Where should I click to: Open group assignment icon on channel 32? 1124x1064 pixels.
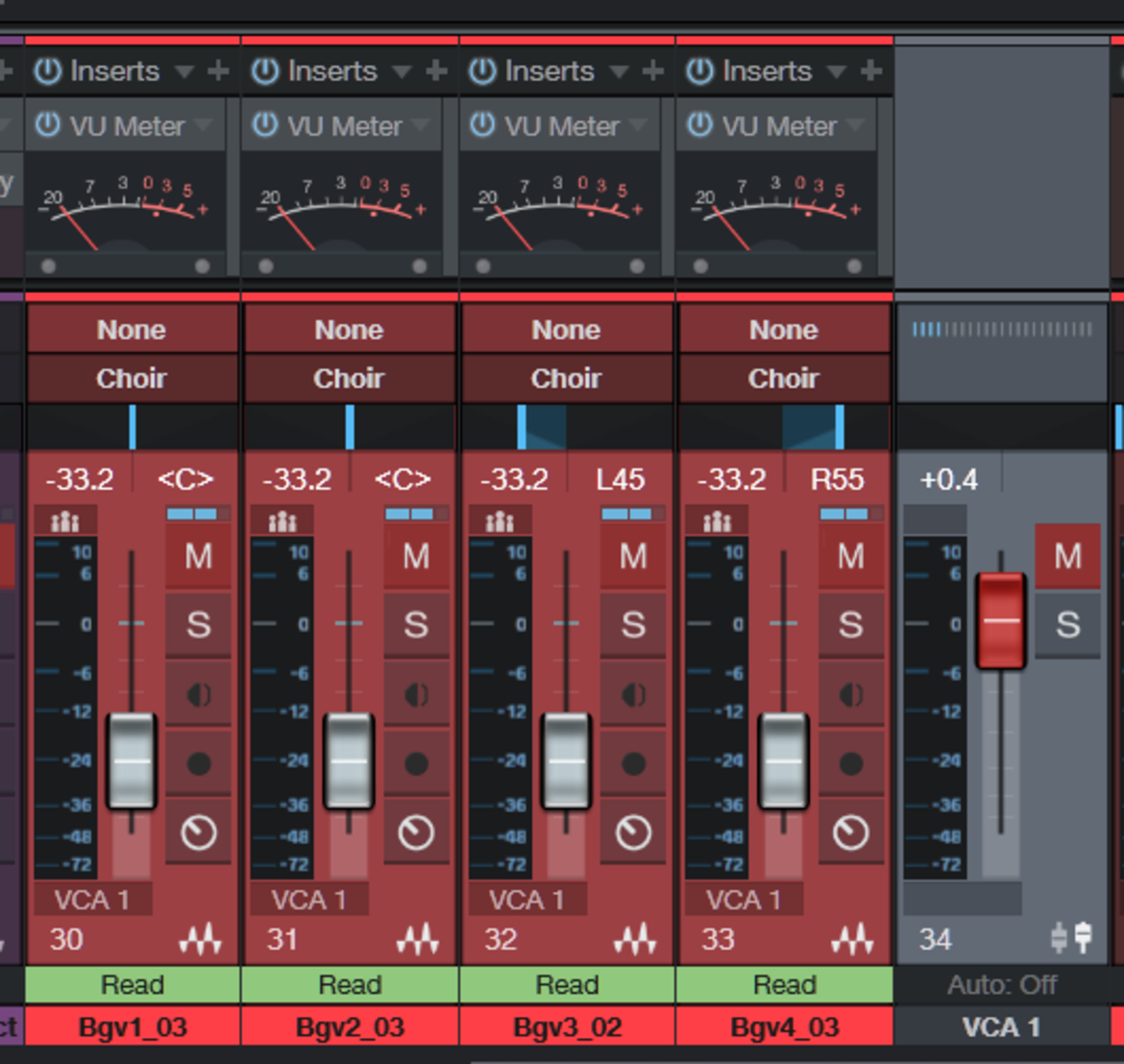500,520
